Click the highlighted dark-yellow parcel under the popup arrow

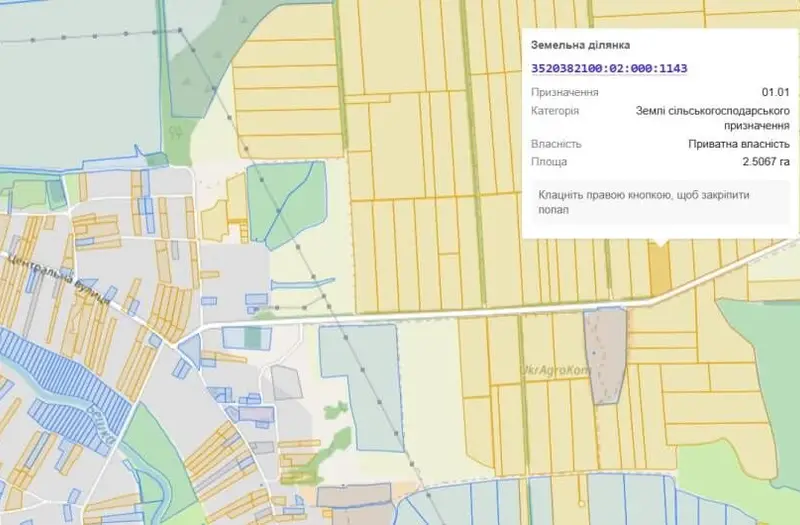tap(659, 268)
